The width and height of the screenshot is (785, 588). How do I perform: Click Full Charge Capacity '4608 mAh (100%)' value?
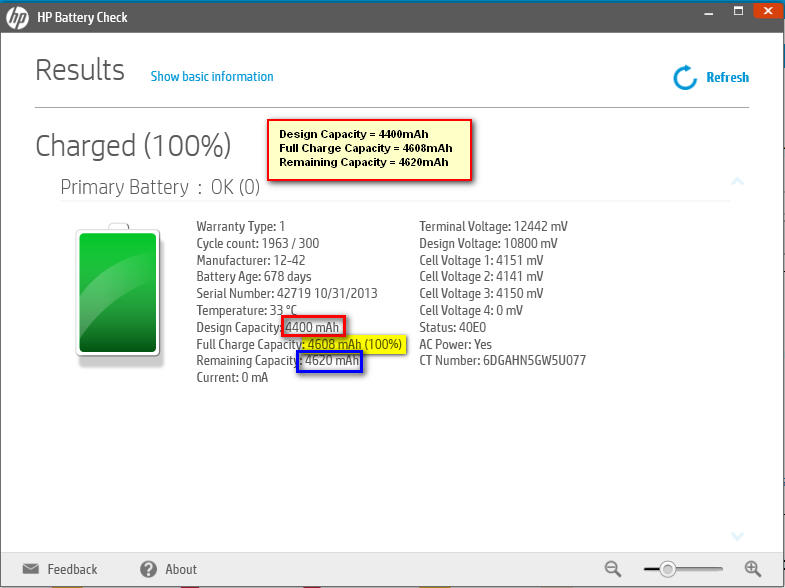354,344
